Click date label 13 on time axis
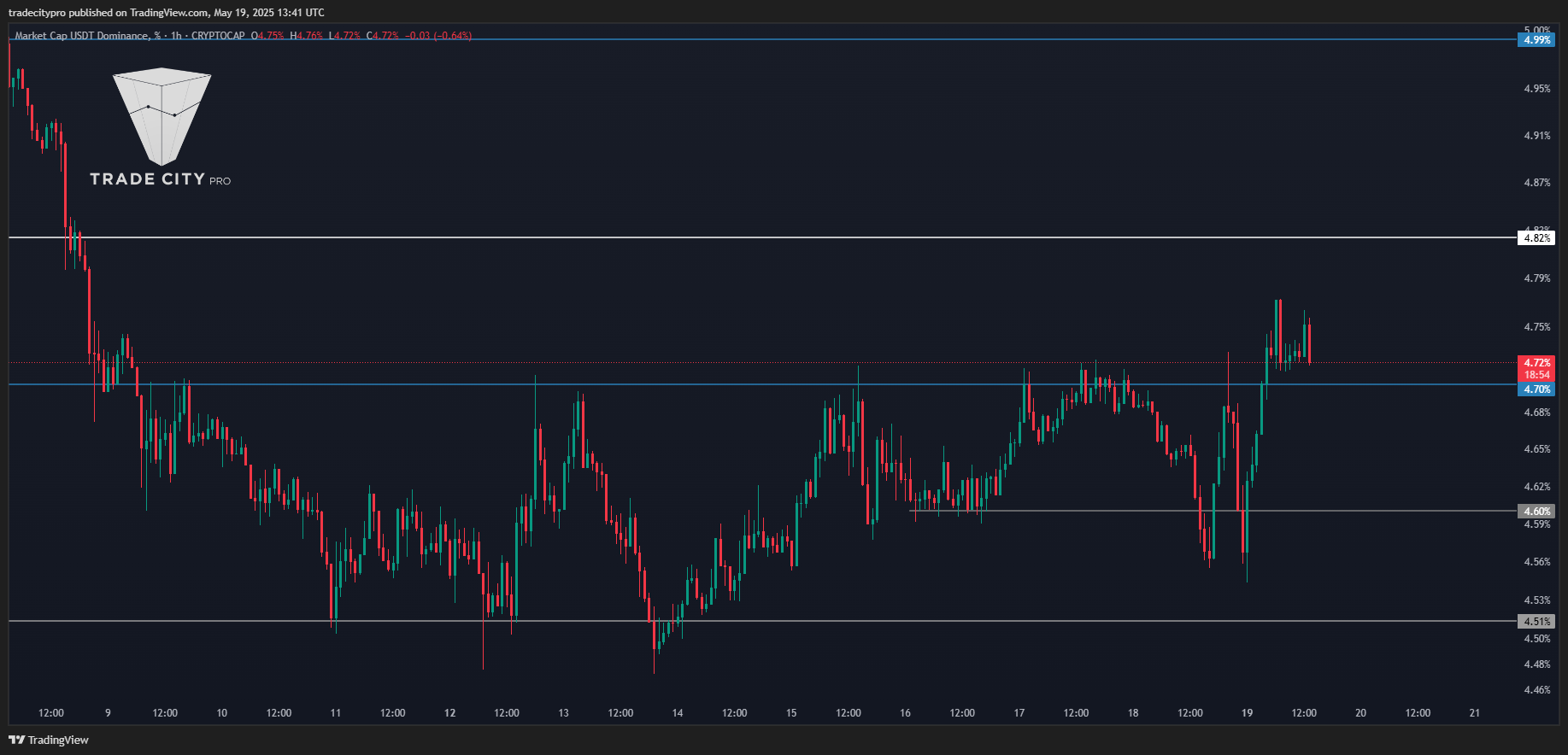The height and width of the screenshot is (755, 1568). [x=563, y=713]
